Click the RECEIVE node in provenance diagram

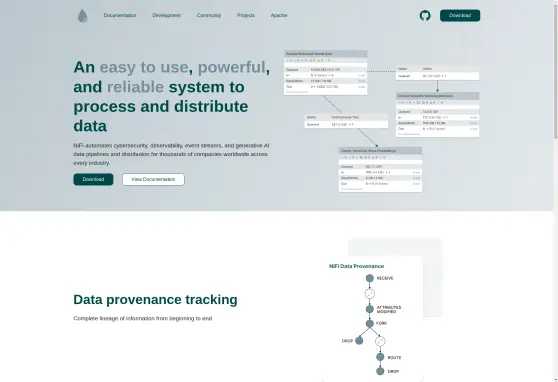coord(370,278)
